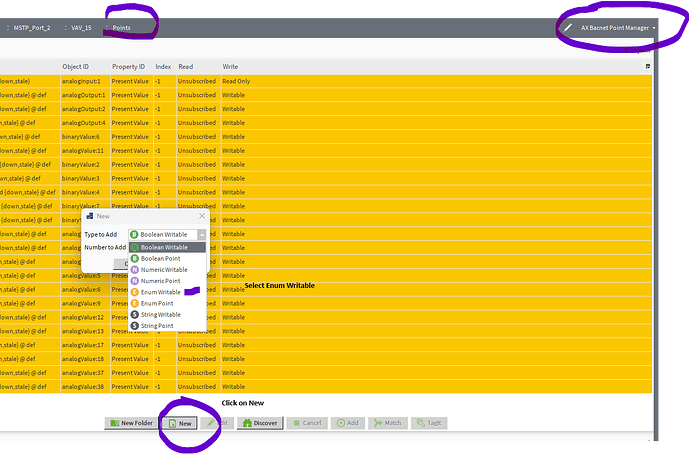Click the Match button
Viewport: 690px width, 454px height.
pos(388,423)
